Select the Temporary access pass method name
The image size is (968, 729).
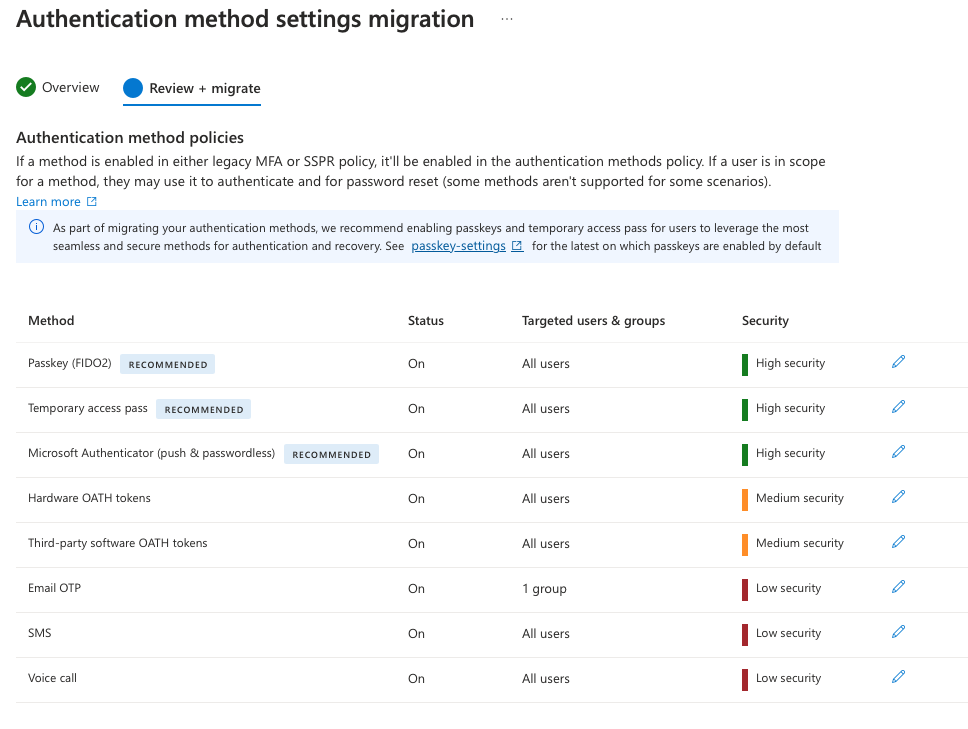point(88,408)
